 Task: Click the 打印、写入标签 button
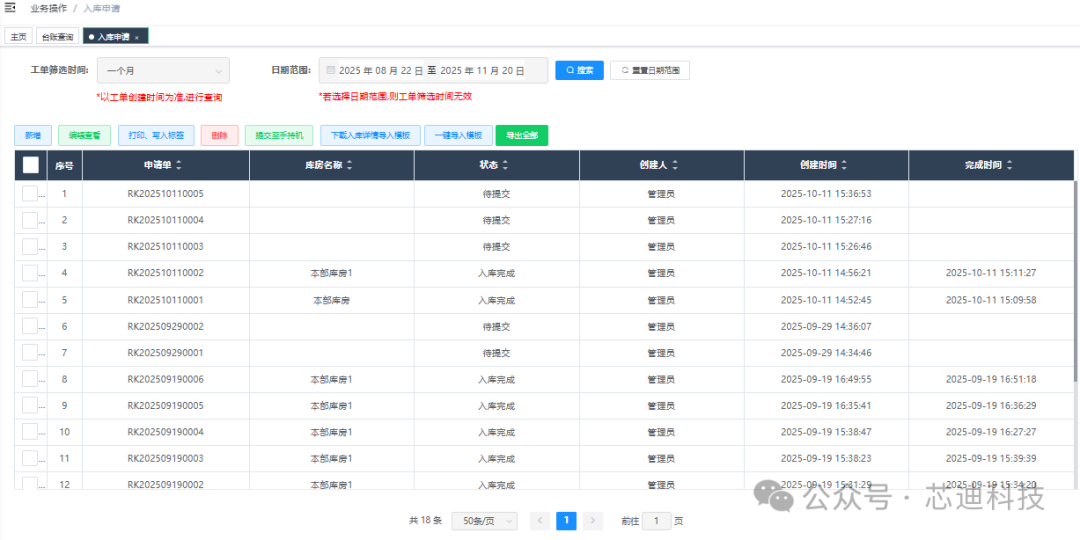(x=156, y=136)
